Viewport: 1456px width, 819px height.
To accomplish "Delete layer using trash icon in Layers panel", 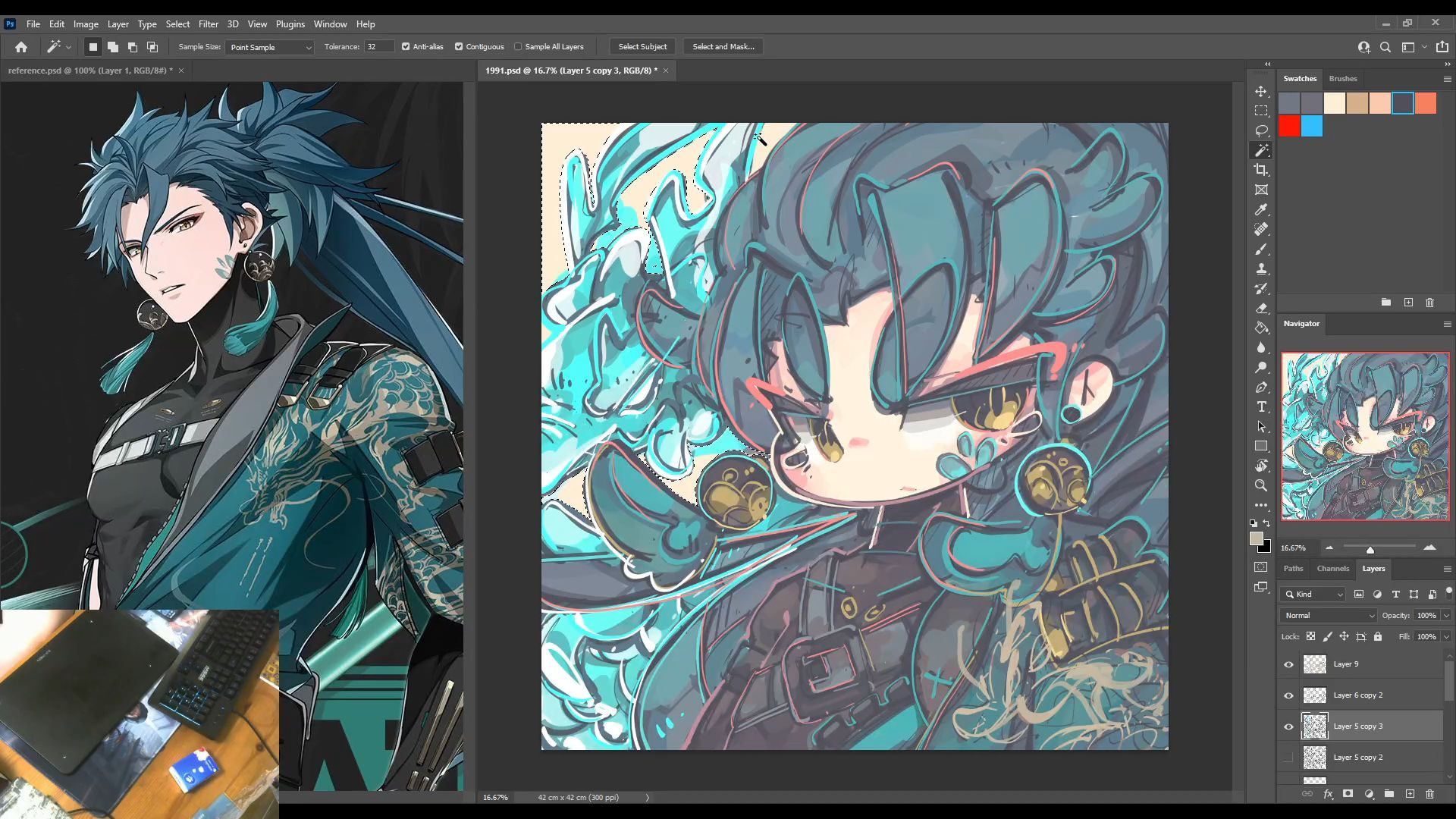I will (1429, 794).
